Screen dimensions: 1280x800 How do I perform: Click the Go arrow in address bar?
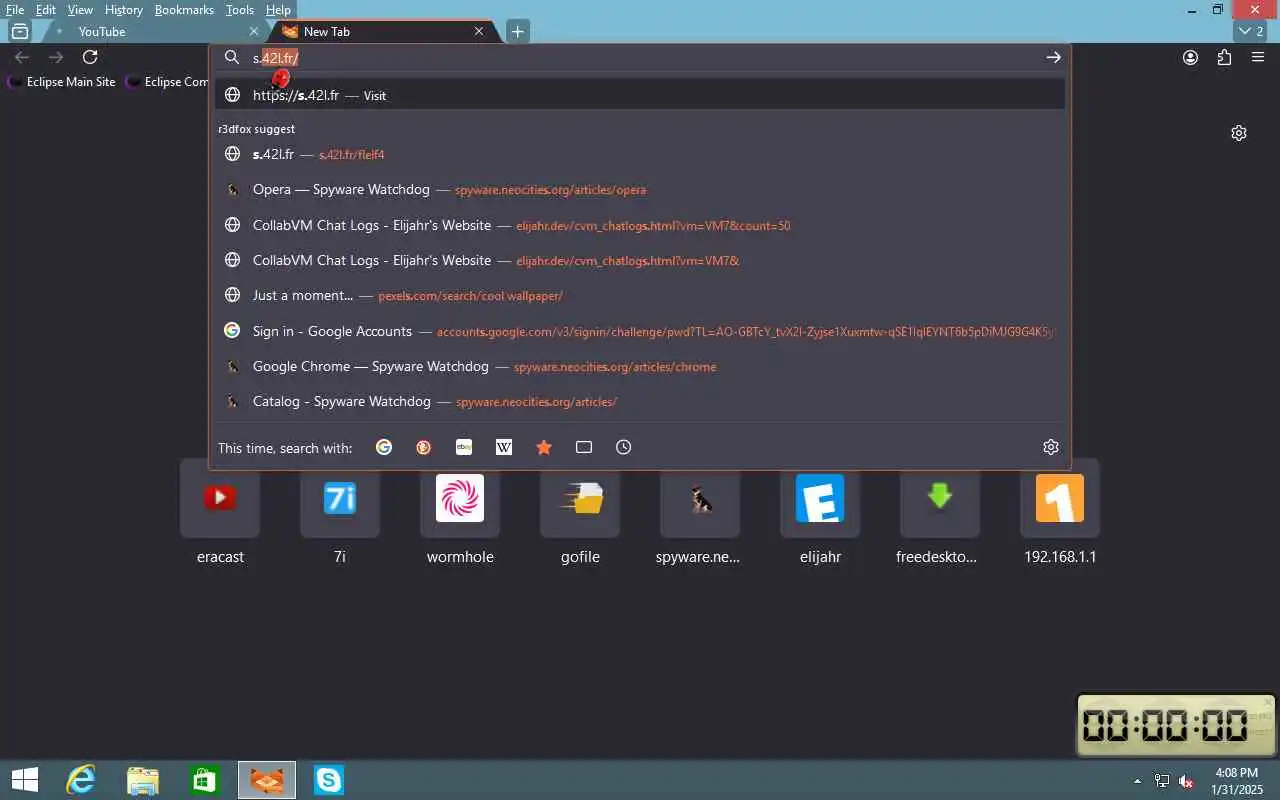pyautogui.click(x=1053, y=57)
